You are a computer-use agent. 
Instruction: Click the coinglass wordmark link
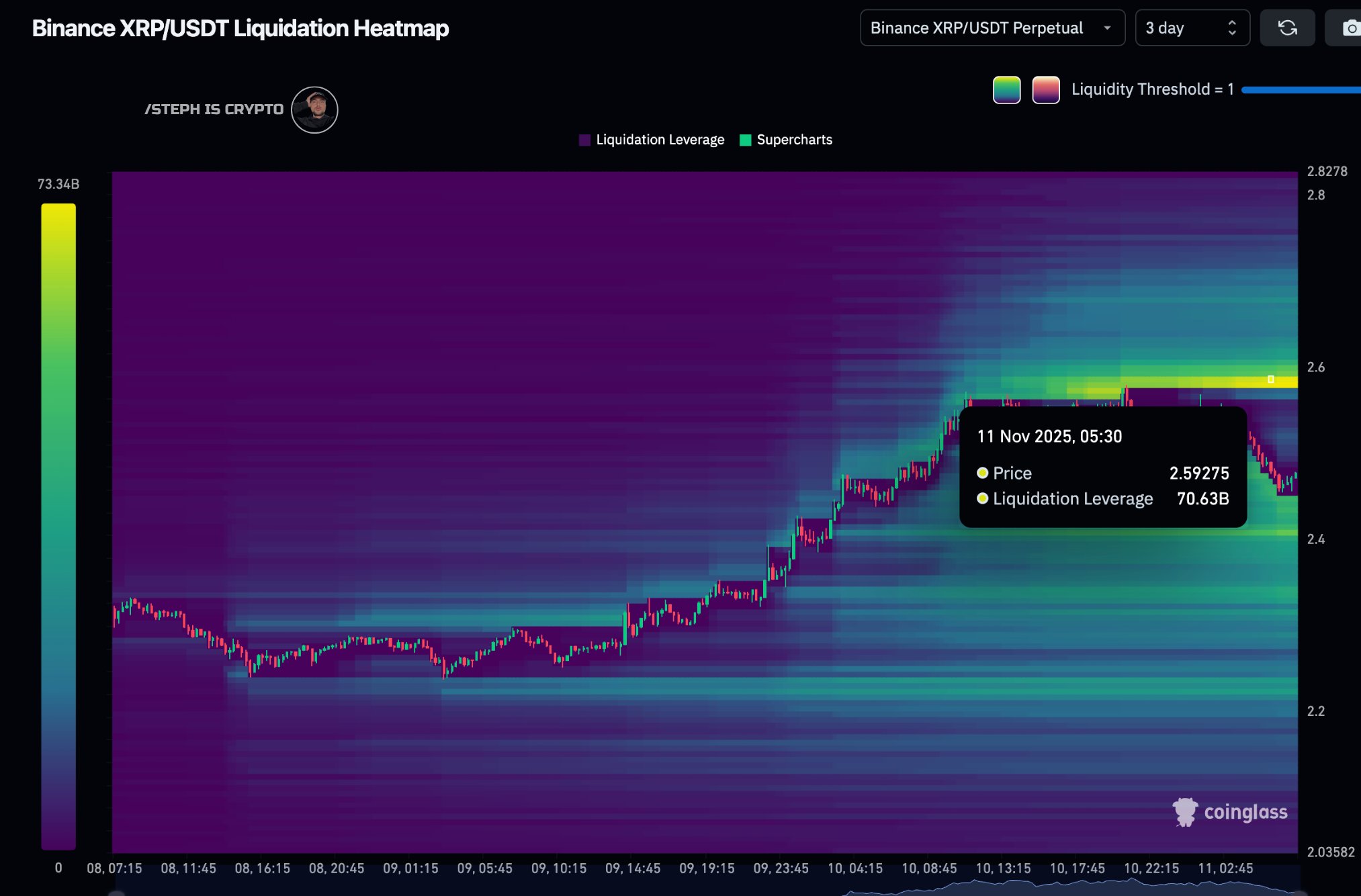tap(1246, 812)
